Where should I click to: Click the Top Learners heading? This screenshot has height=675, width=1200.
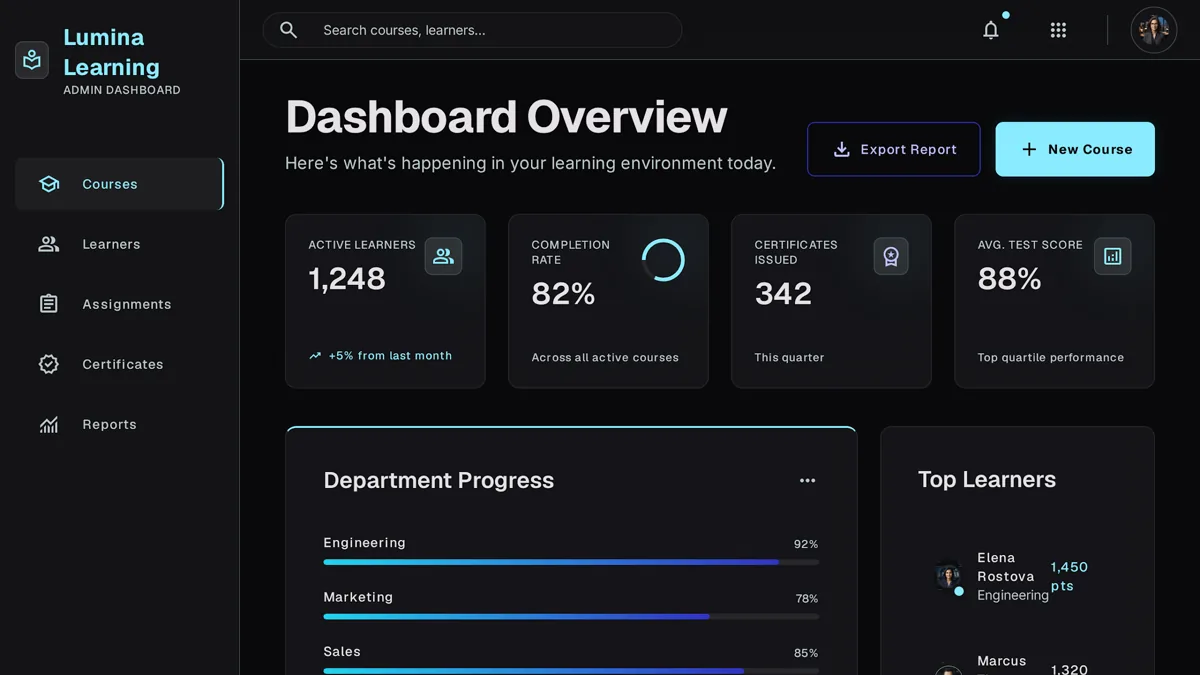[987, 480]
